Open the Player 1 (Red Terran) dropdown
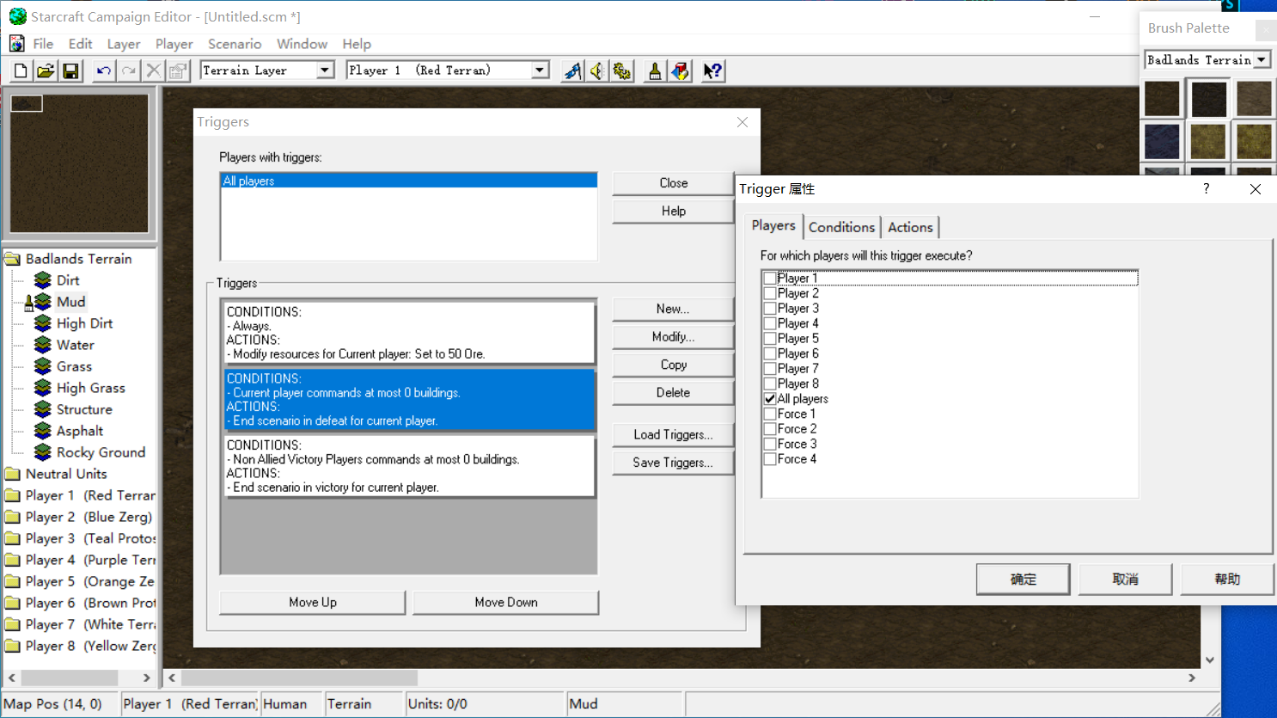 click(x=540, y=70)
